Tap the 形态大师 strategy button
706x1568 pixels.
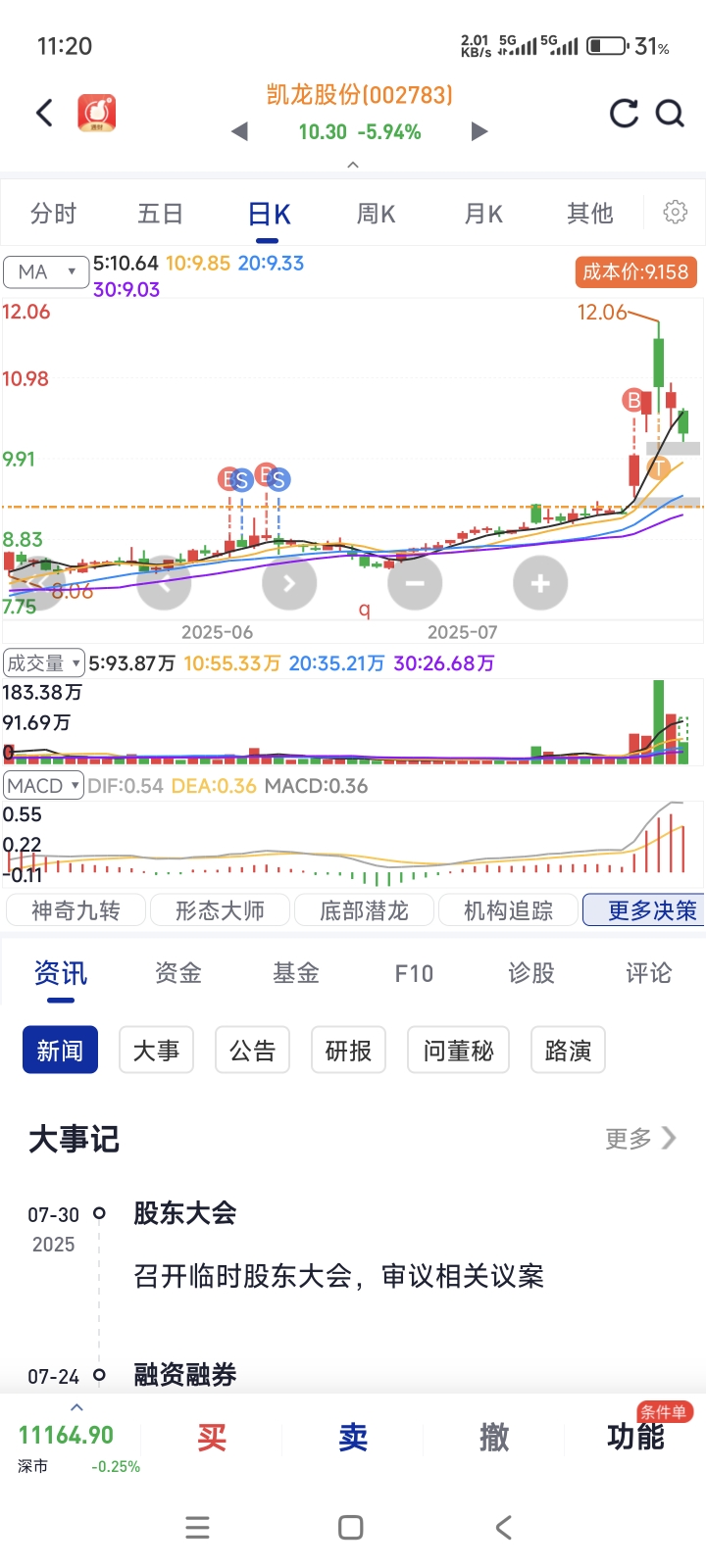[x=220, y=910]
